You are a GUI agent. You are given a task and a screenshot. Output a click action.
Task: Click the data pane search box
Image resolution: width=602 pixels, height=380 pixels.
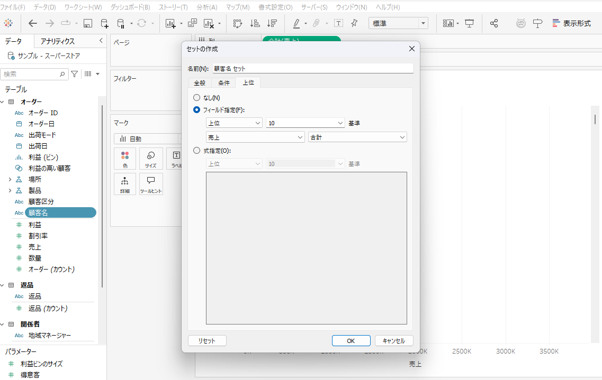pos(35,74)
